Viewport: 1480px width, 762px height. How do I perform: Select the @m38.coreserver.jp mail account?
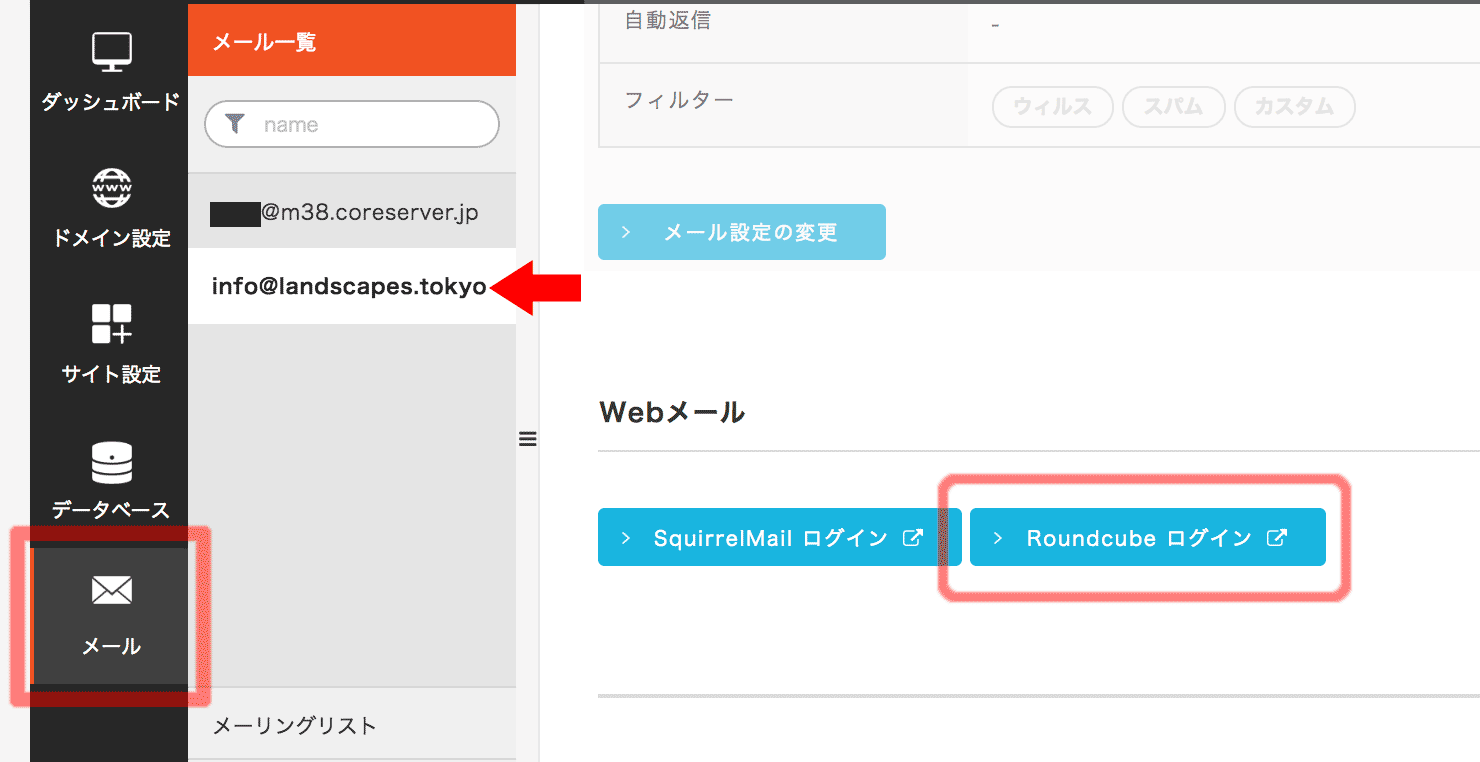tap(352, 212)
